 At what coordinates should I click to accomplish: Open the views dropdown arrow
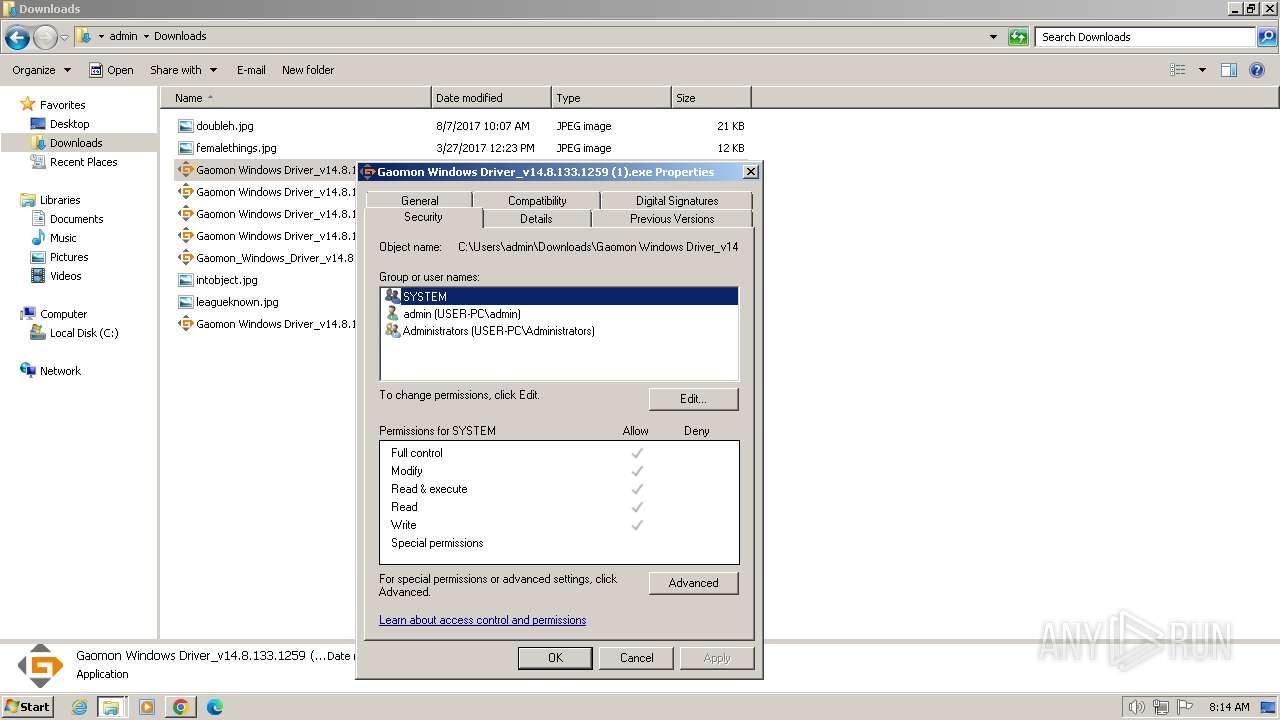tap(1202, 70)
